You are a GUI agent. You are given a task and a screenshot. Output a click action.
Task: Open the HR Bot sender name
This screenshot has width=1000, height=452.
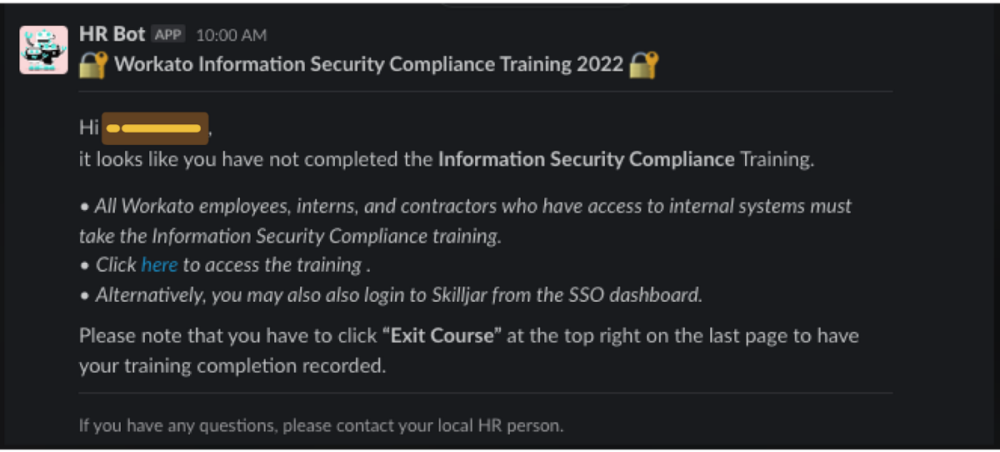tap(112, 34)
